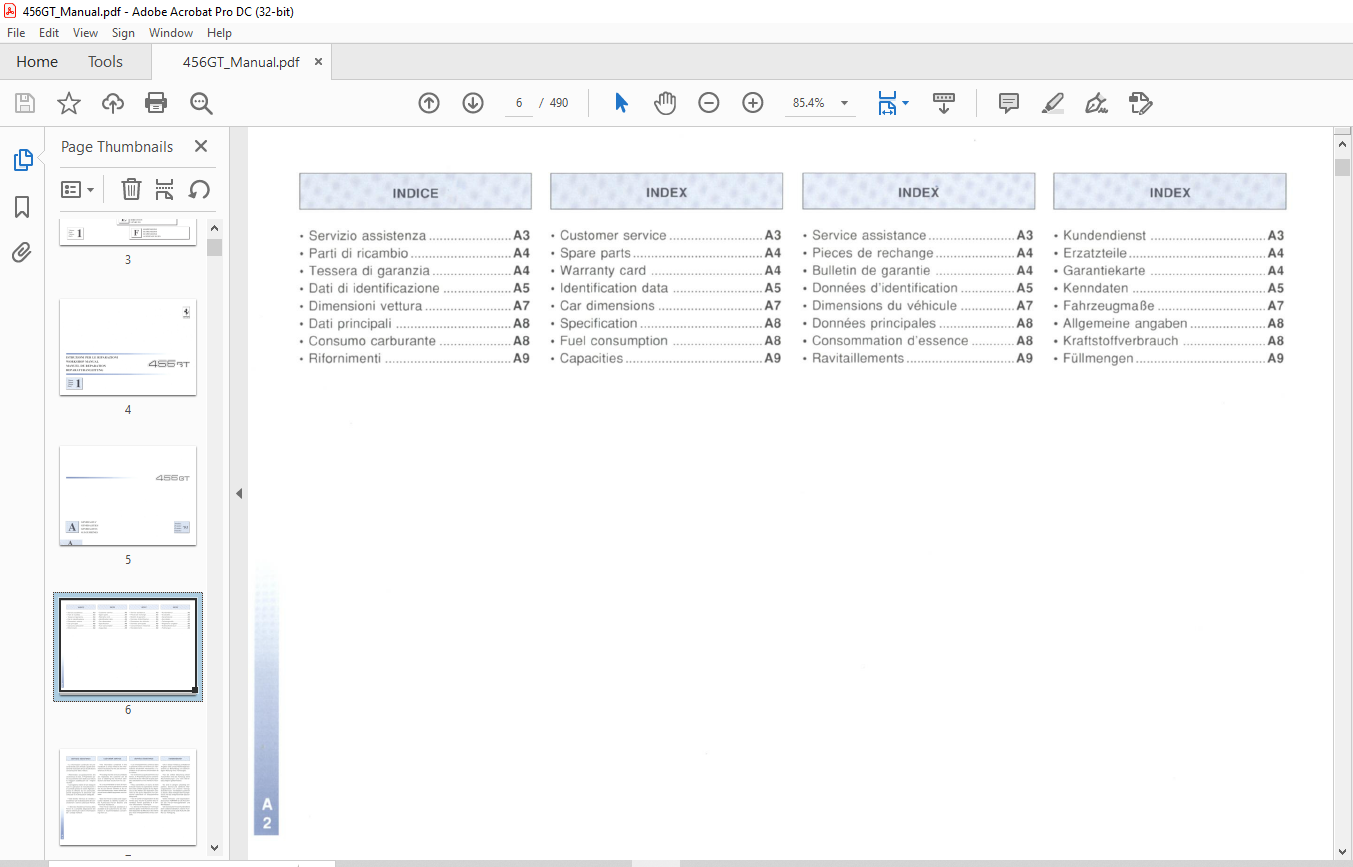Select the Highlight text pen tool
Screen dimensions: 1353x867
[x=1052, y=103]
